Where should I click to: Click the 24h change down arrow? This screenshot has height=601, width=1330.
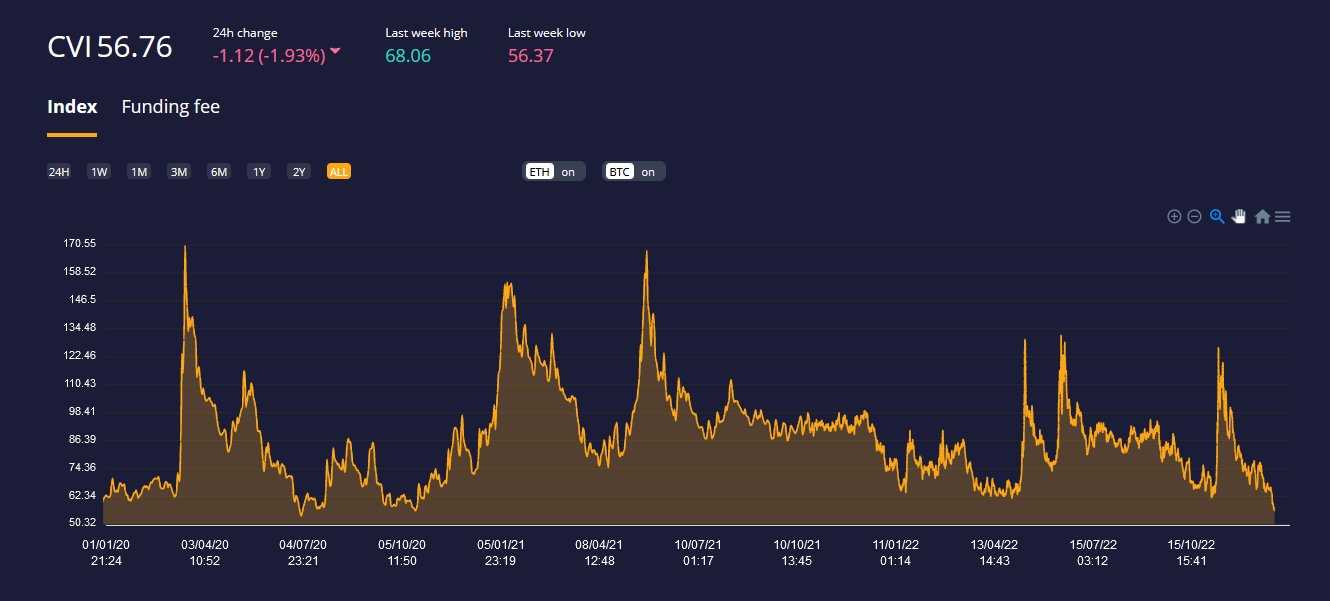tap(335, 52)
